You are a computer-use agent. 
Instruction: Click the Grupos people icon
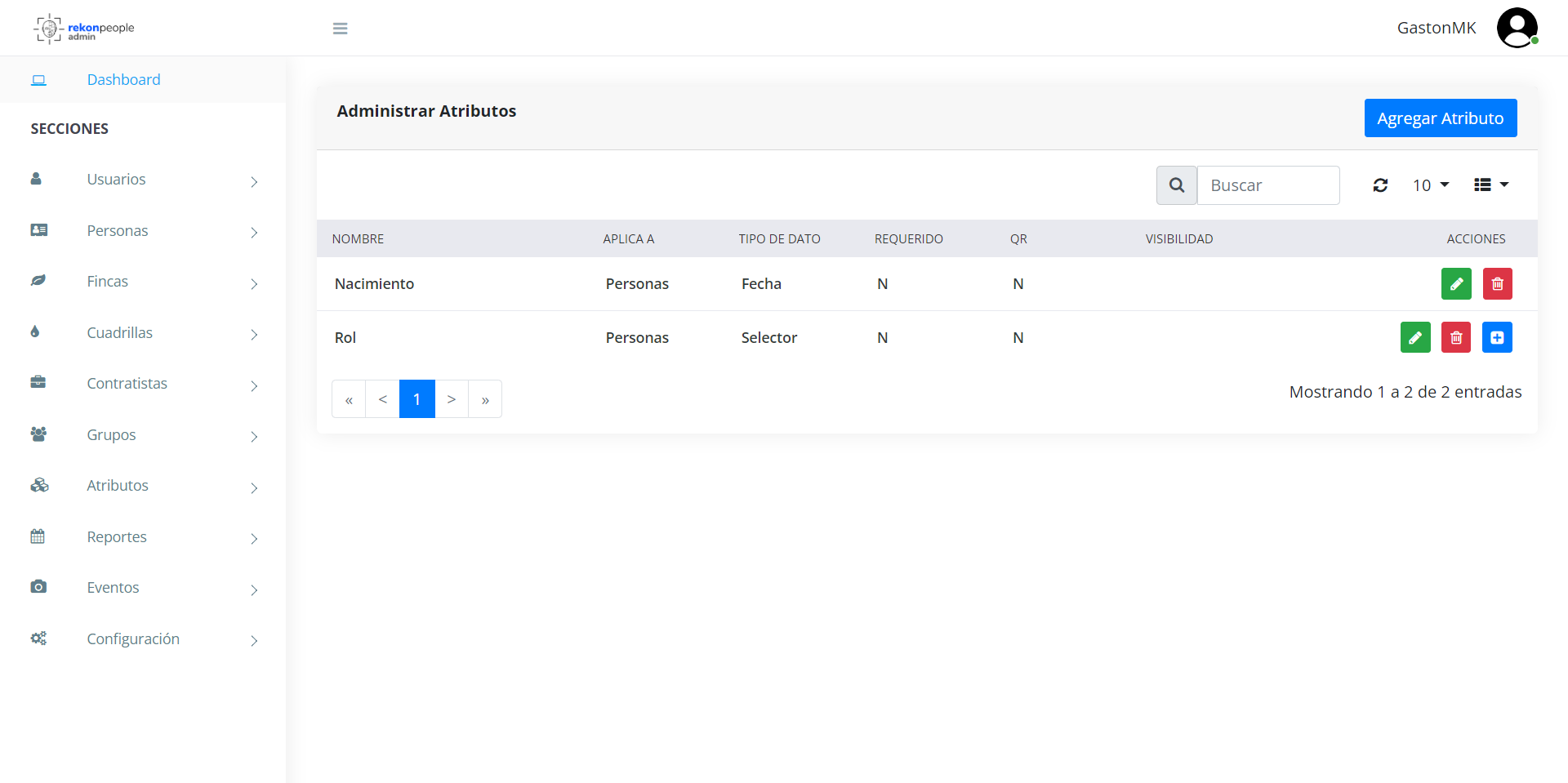[38, 434]
